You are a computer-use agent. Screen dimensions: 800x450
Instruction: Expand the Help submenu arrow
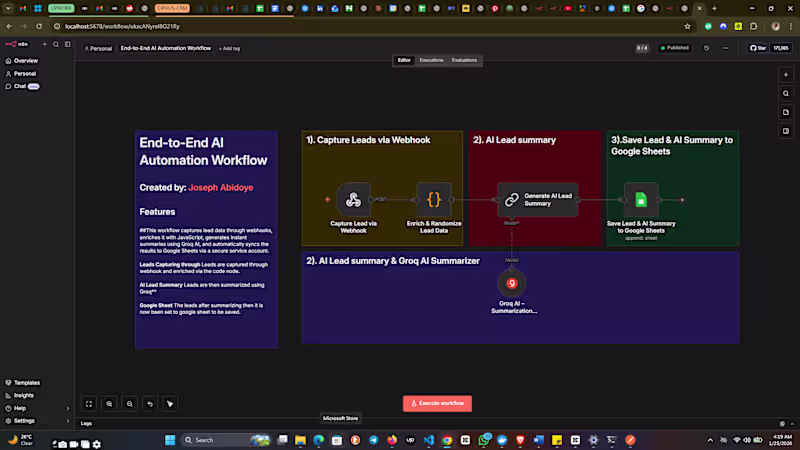pos(68,408)
